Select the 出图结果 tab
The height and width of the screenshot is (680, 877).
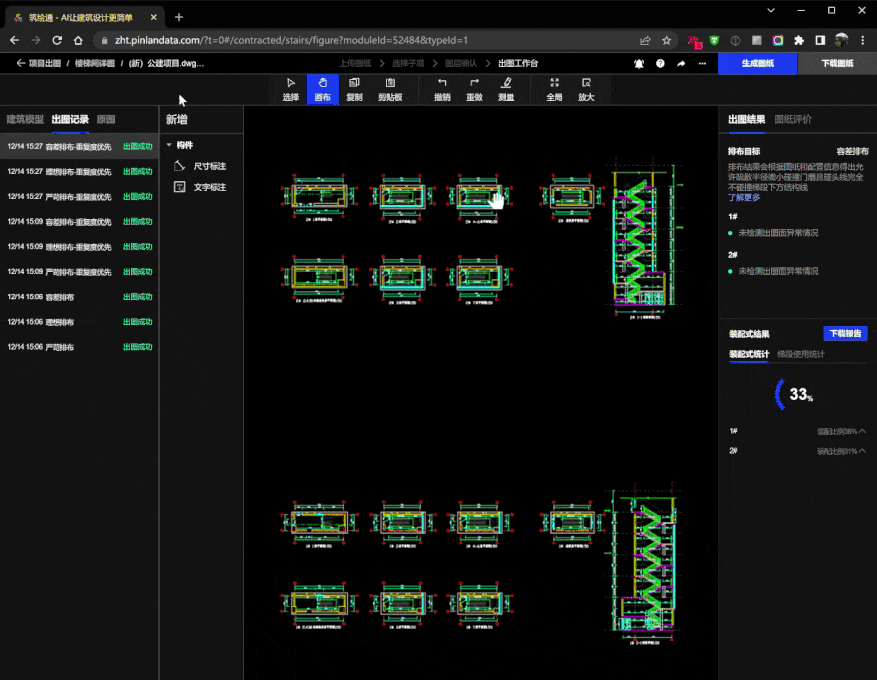[x=747, y=119]
